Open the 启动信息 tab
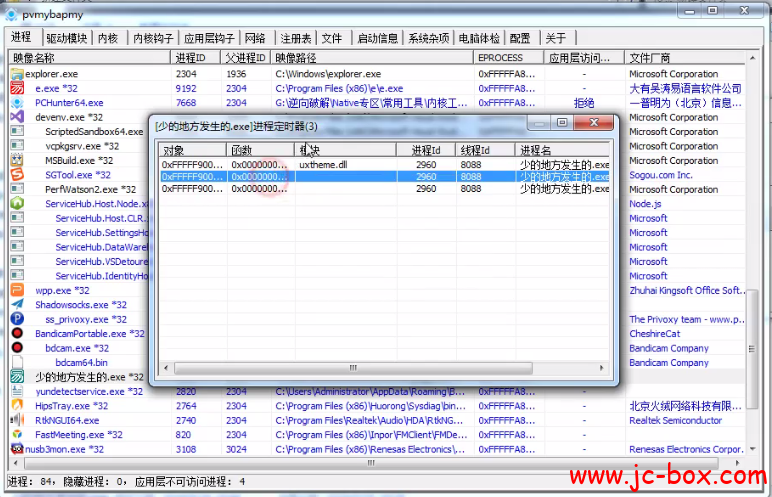This screenshot has width=772, height=497. pyautogui.click(x=377, y=38)
